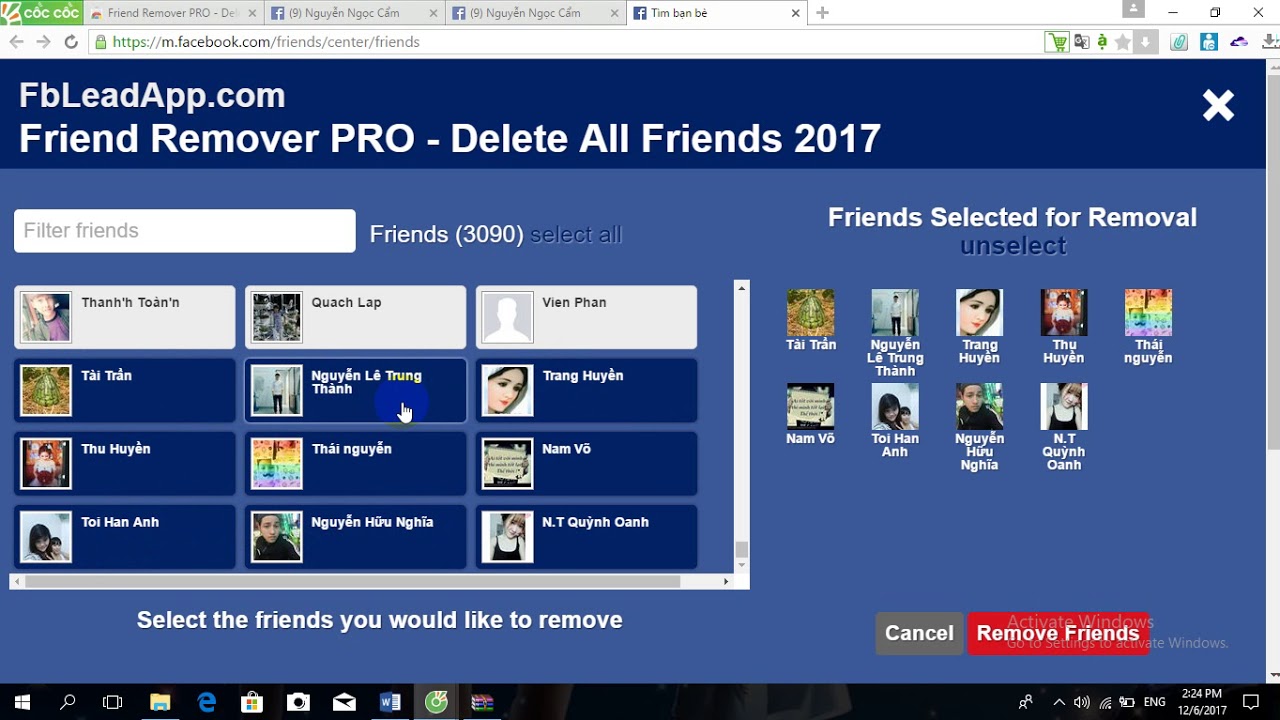This screenshot has height=720, width=1280.
Task: Deselect friend card Thu Huyền
Action: click(x=125, y=463)
